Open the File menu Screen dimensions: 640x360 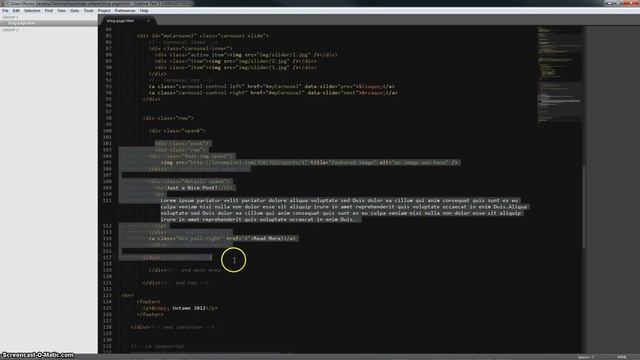(5, 11)
